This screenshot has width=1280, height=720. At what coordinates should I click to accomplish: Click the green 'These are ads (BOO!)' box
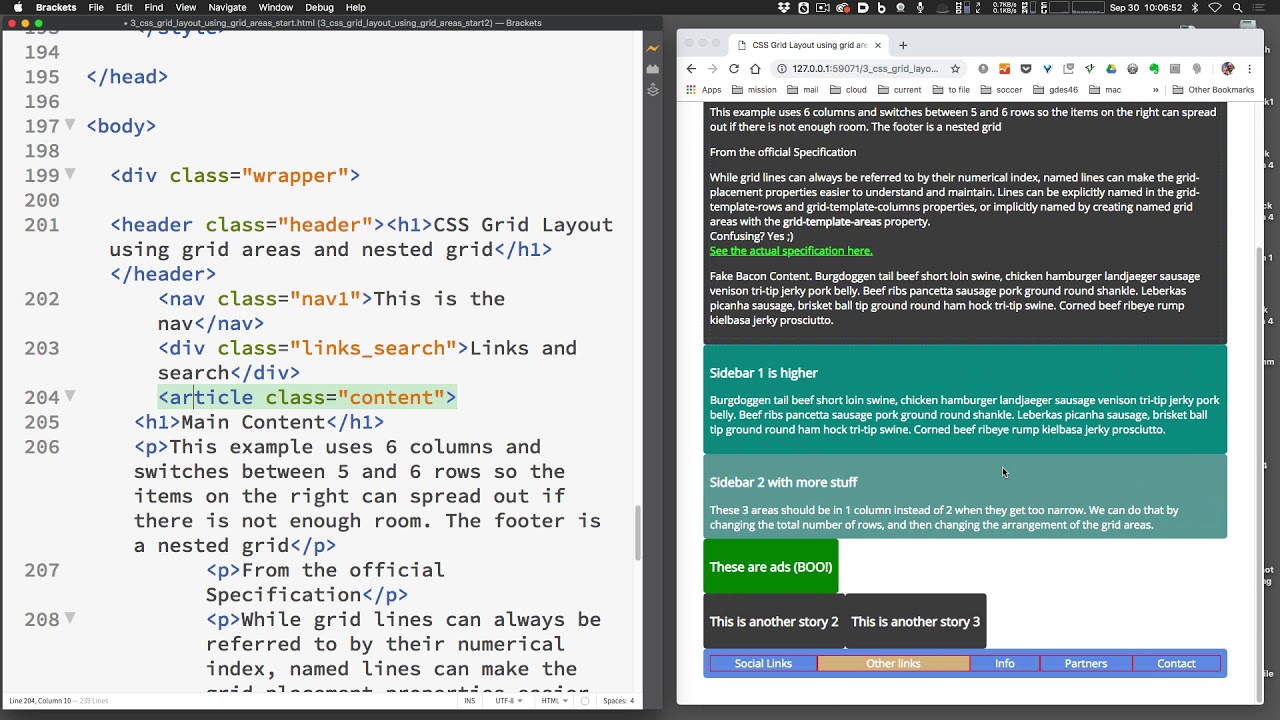click(771, 567)
